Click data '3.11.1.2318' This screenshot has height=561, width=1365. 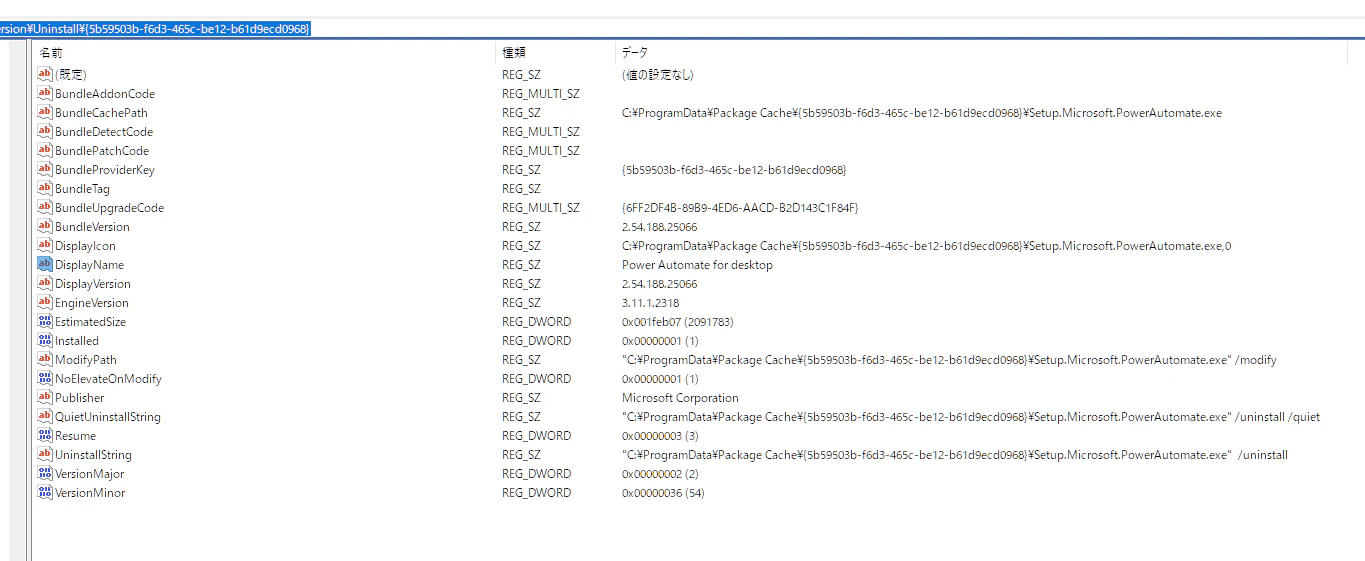pos(650,303)
